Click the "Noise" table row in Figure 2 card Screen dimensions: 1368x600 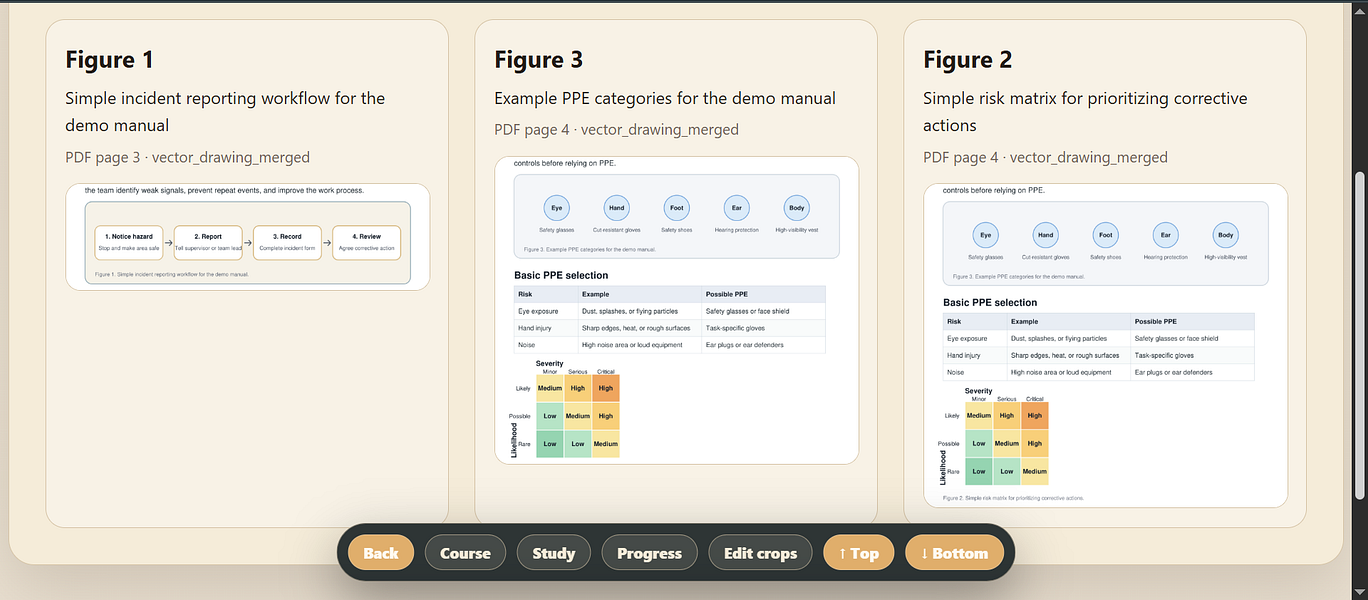pyautogui.click(x=1099, y=372)
